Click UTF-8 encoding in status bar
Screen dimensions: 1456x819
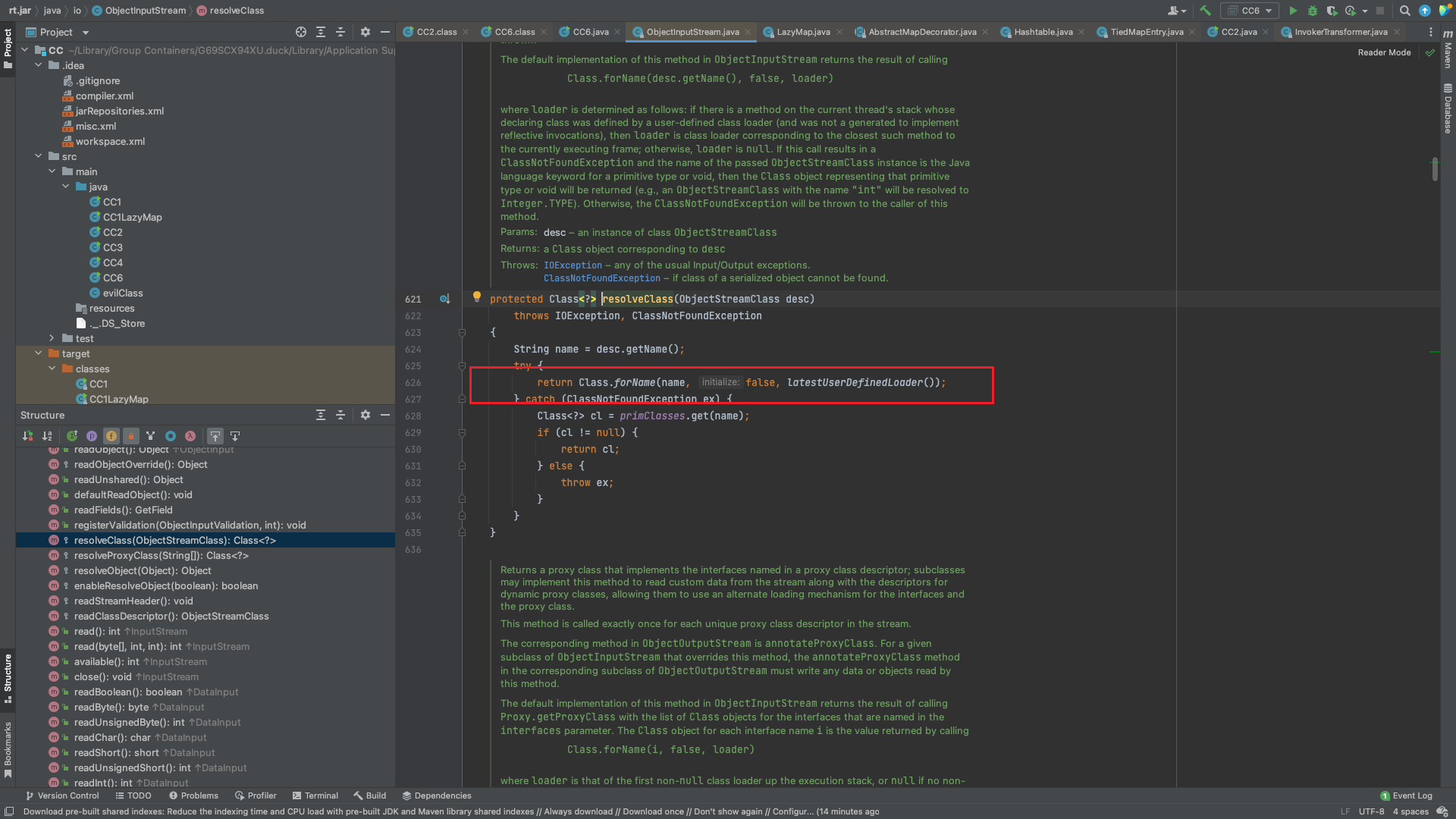[x=1371, y=811]
